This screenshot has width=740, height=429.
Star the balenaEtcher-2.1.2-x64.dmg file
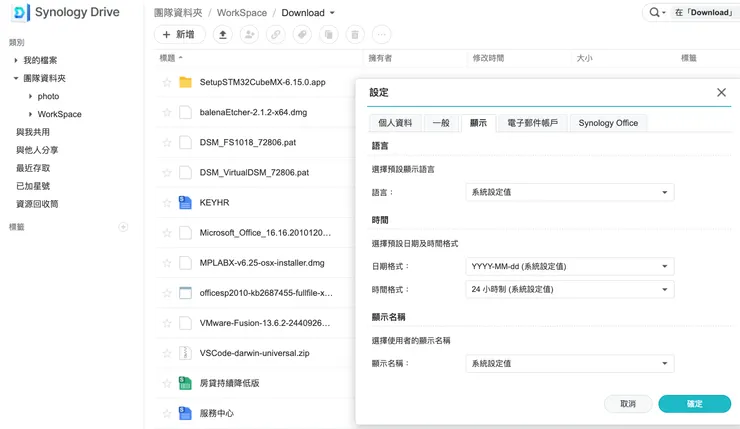(167, 112)
